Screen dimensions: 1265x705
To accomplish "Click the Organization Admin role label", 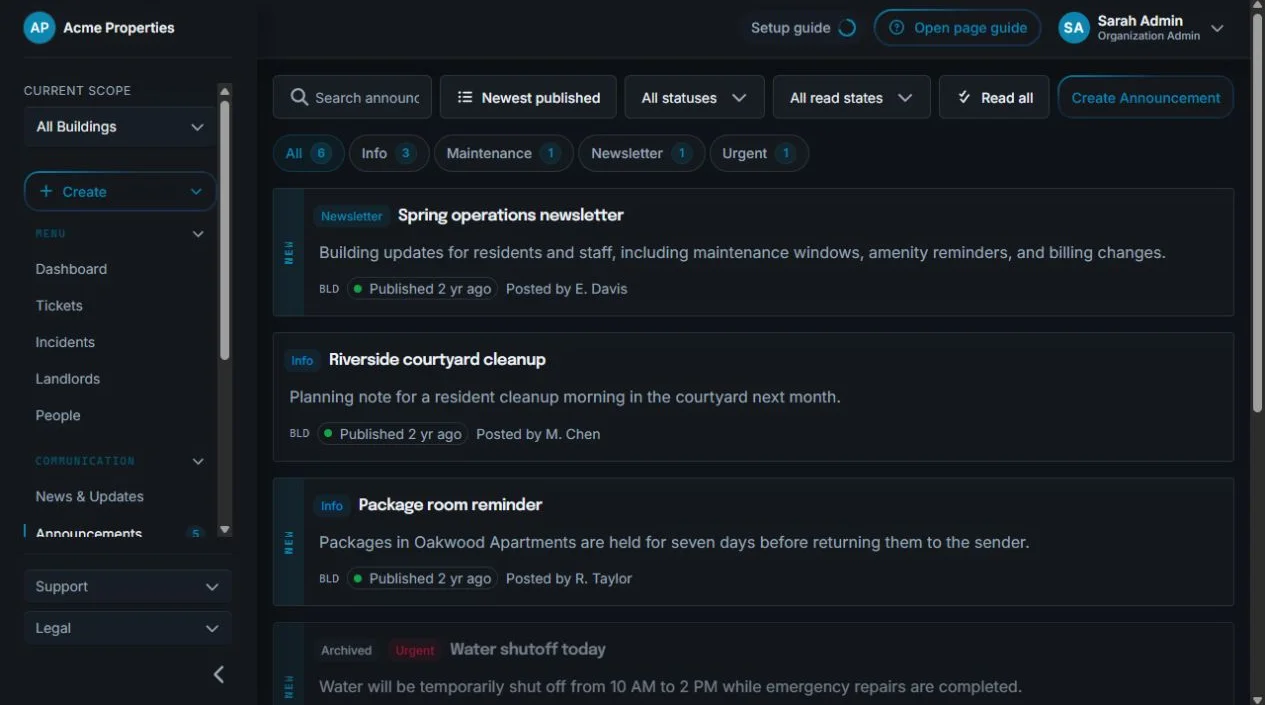I will click(1148, 36).
